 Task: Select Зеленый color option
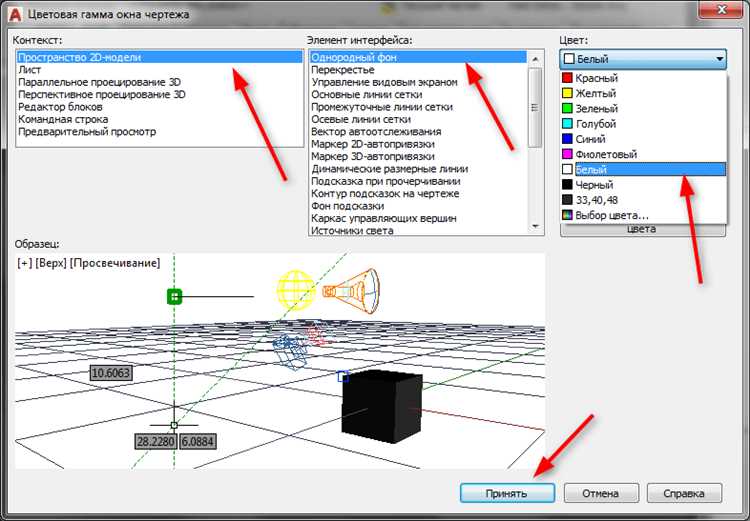tap(643, 109)
